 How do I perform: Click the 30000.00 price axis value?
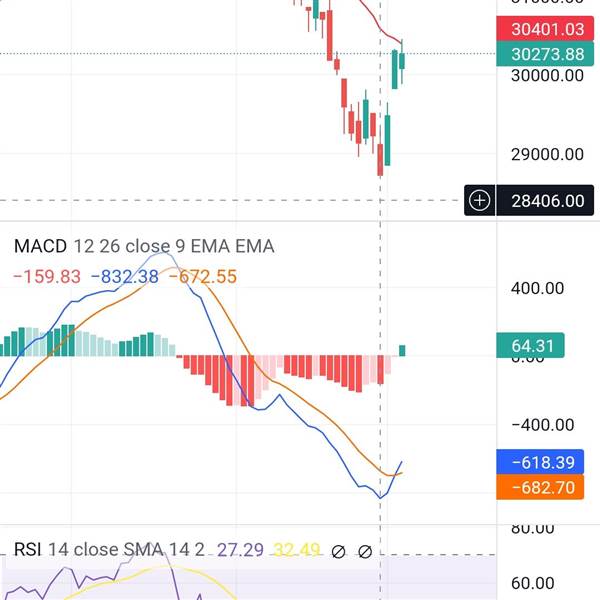[x=547, y=75]
